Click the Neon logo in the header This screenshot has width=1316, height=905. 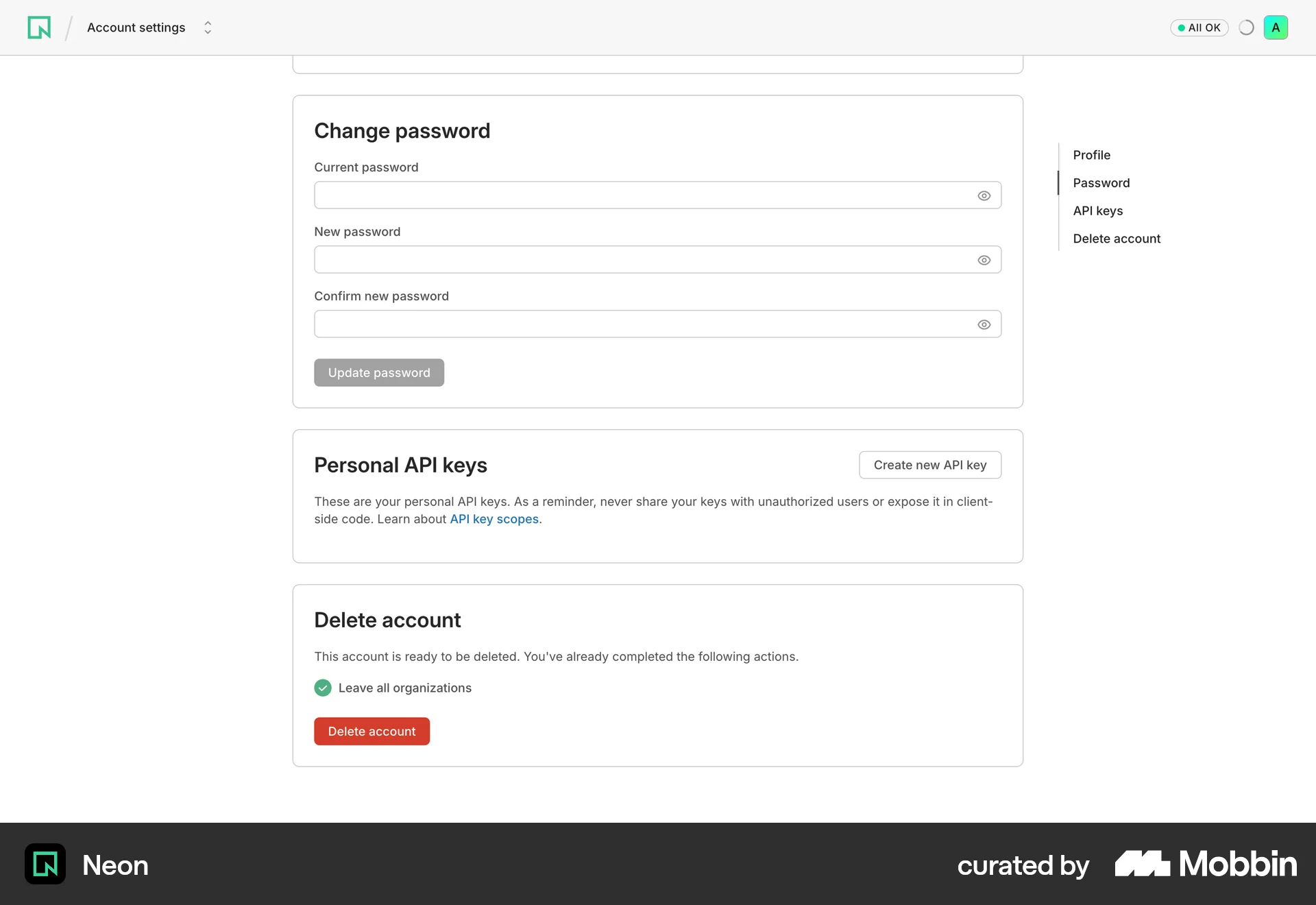tap(39, 27)
